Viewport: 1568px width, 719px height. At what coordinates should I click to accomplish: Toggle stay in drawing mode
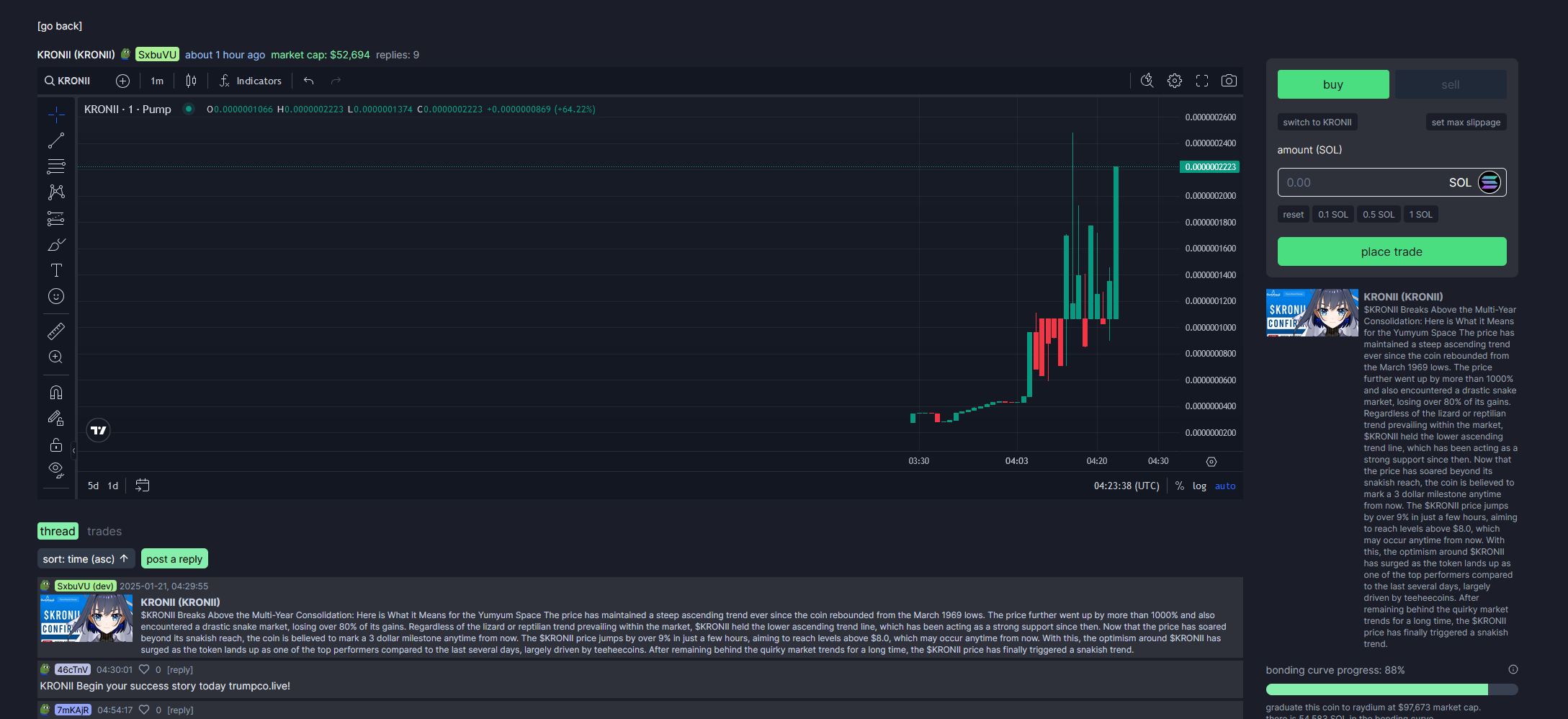click(56, 419)
